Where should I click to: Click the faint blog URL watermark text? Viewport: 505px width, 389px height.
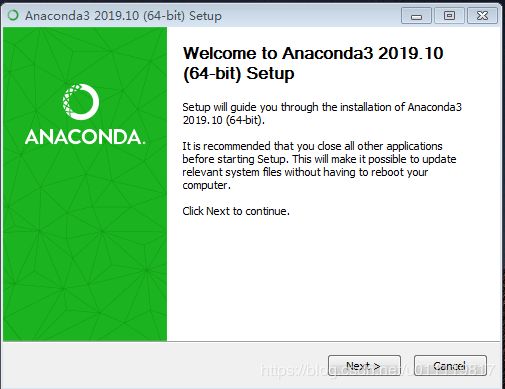click(378, 370)
